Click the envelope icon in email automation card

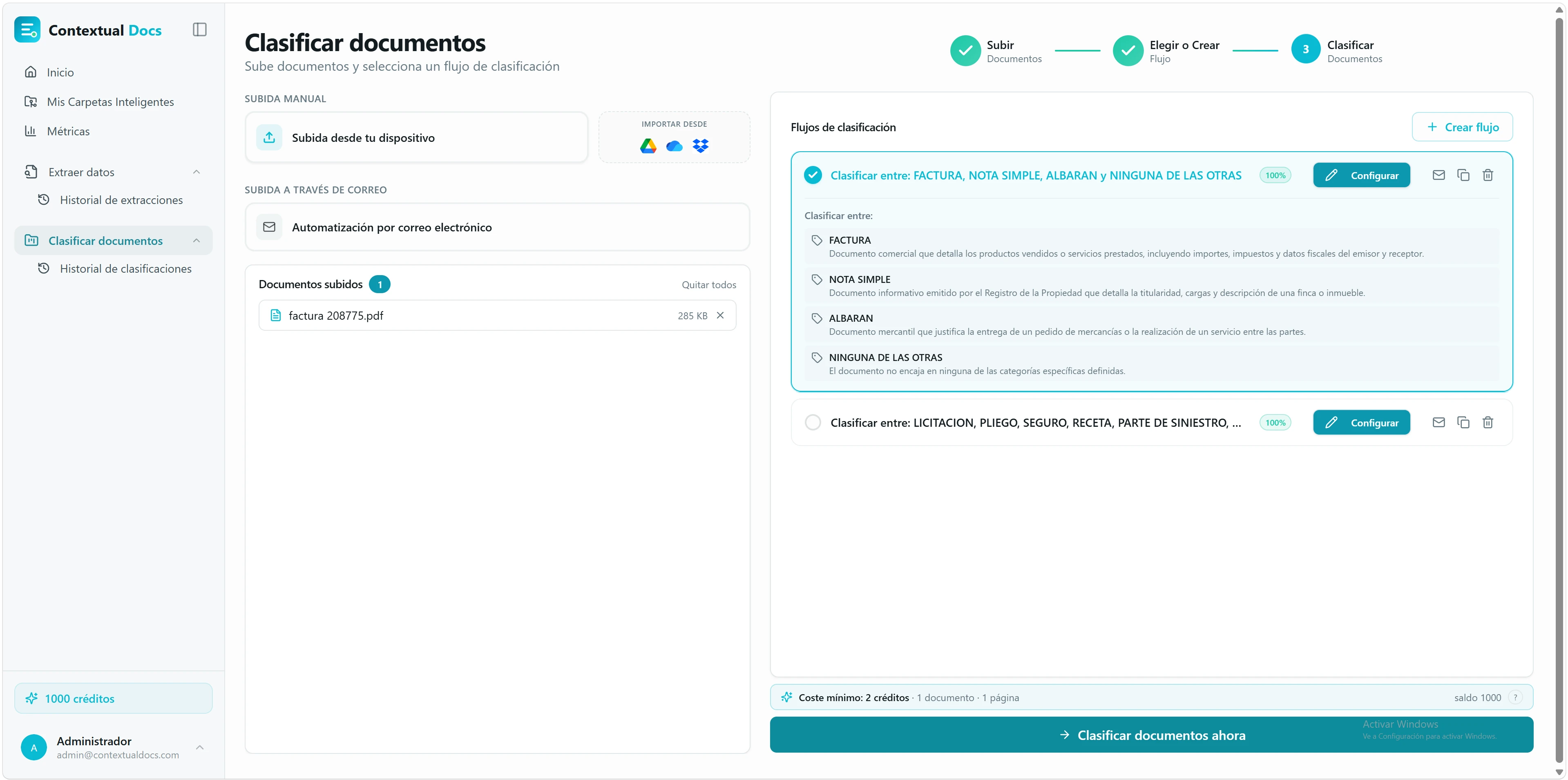(x=269, y=227)
